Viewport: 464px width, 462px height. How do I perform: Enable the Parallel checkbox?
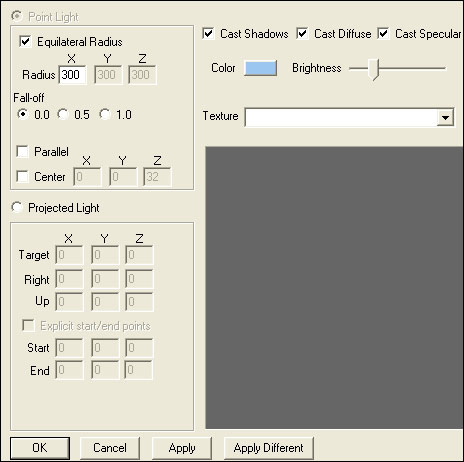pos(22,152)
